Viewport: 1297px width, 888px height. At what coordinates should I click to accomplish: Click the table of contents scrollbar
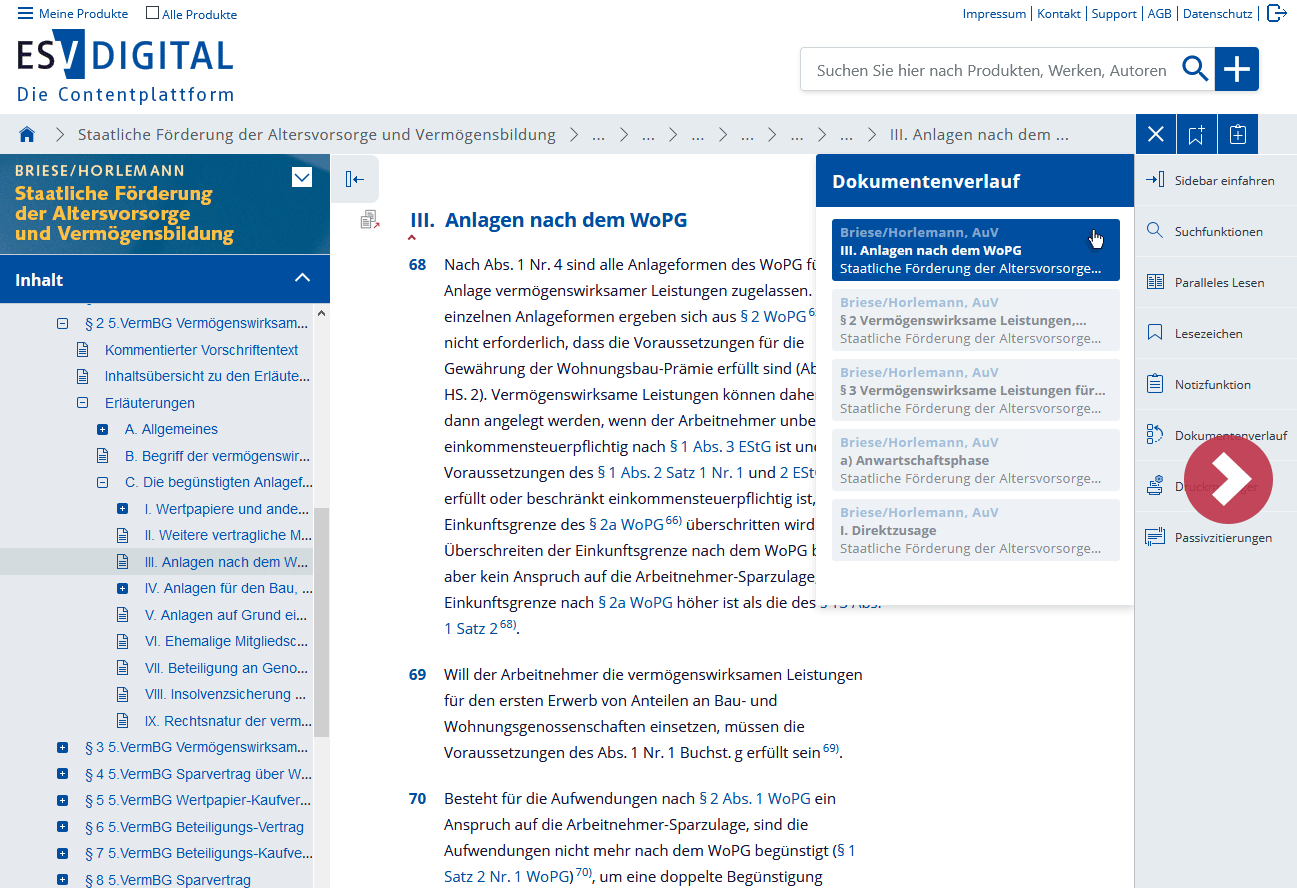pyautogui.click(x=321, y=621)
